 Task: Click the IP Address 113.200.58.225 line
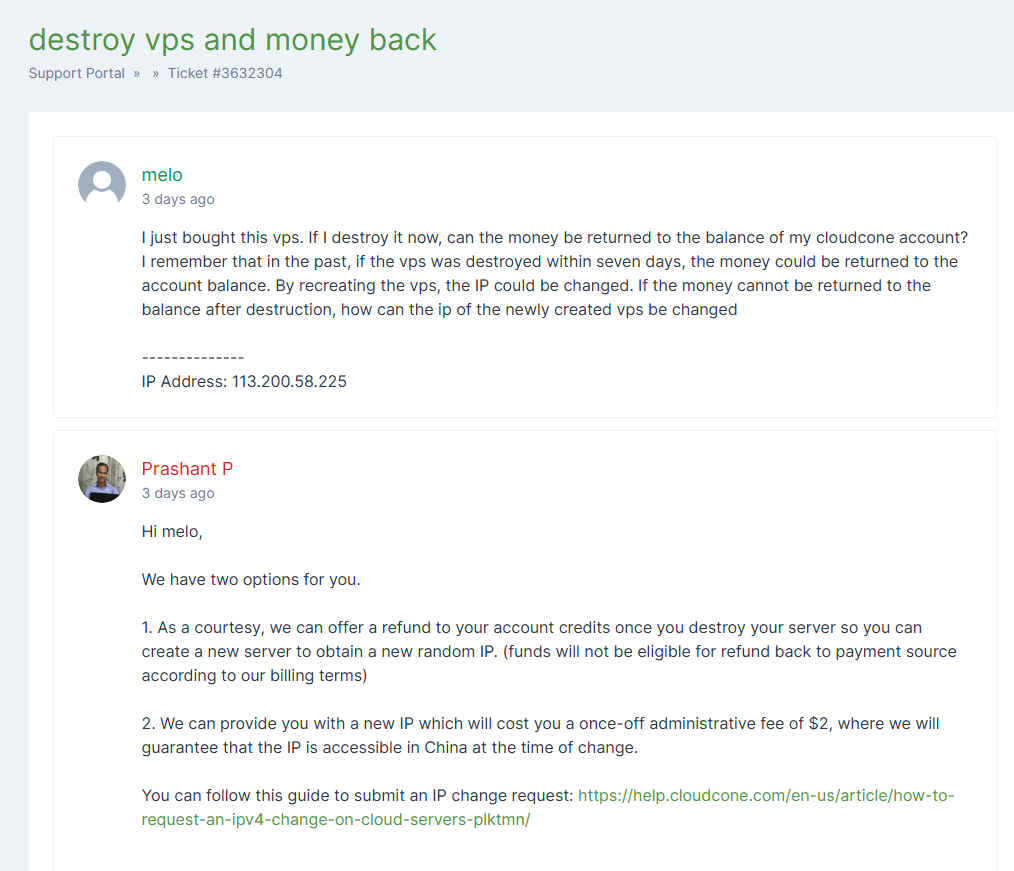coord(244,381)
